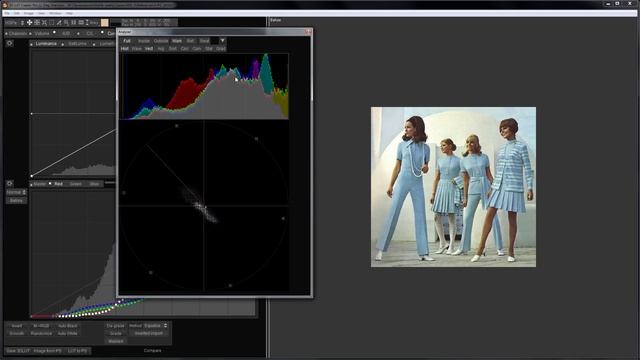Image resolution: width=640 pixels, height=360 pixels.
Task: Click the toolbar icon right of the eyedropper
Action: (66, 23)
